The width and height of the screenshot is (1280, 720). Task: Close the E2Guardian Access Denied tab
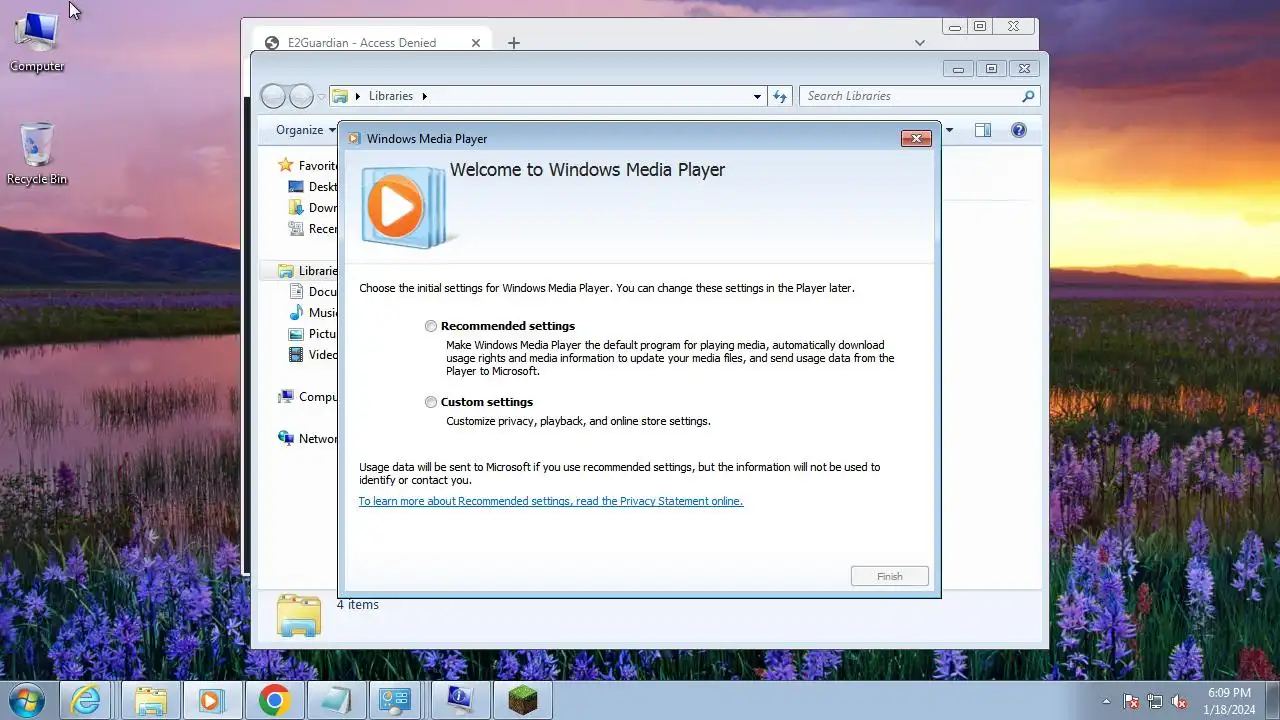pos(476,43)
